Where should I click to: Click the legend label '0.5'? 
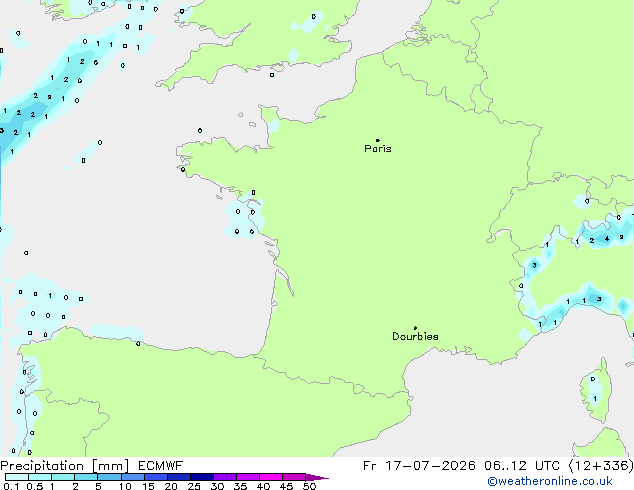click(34, 486)
